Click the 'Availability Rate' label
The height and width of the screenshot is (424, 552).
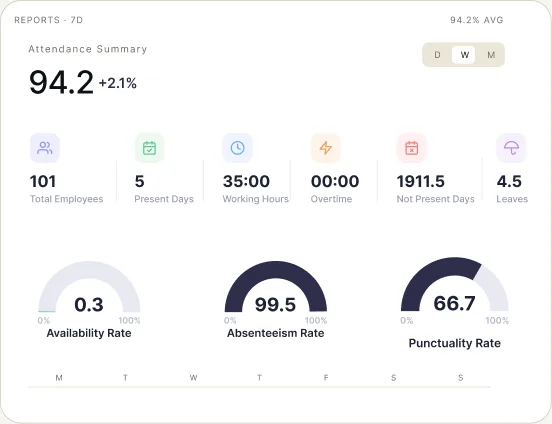point(89,333)
